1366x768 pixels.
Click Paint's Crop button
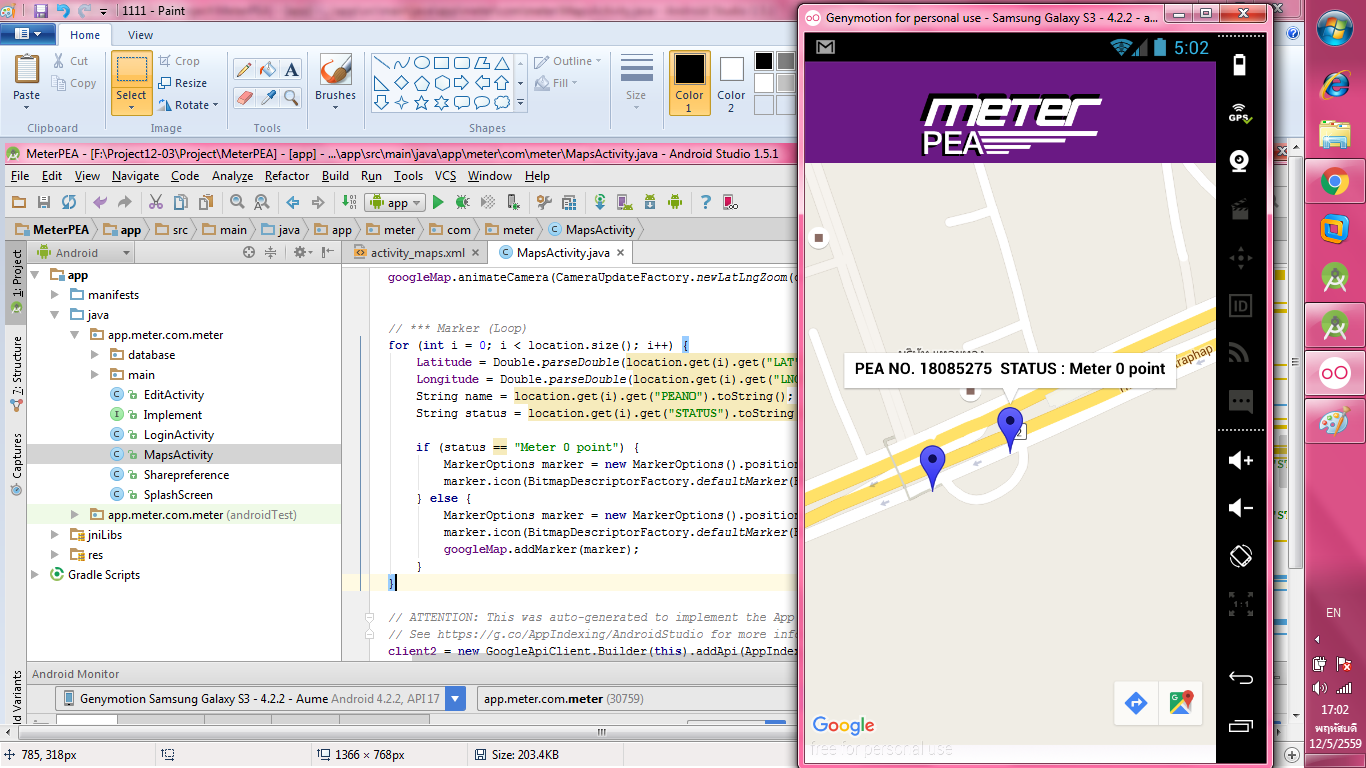coord(179,61)
